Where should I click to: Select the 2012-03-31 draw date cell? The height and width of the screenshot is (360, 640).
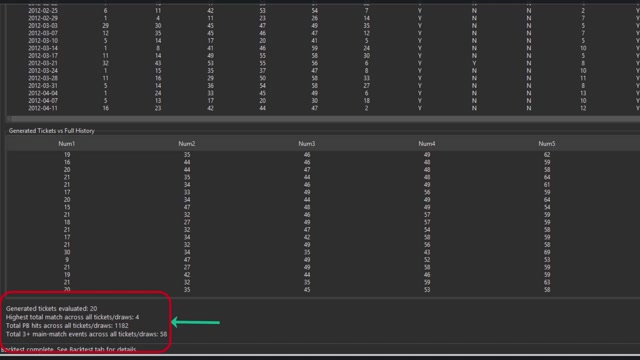tap(43, 86)
